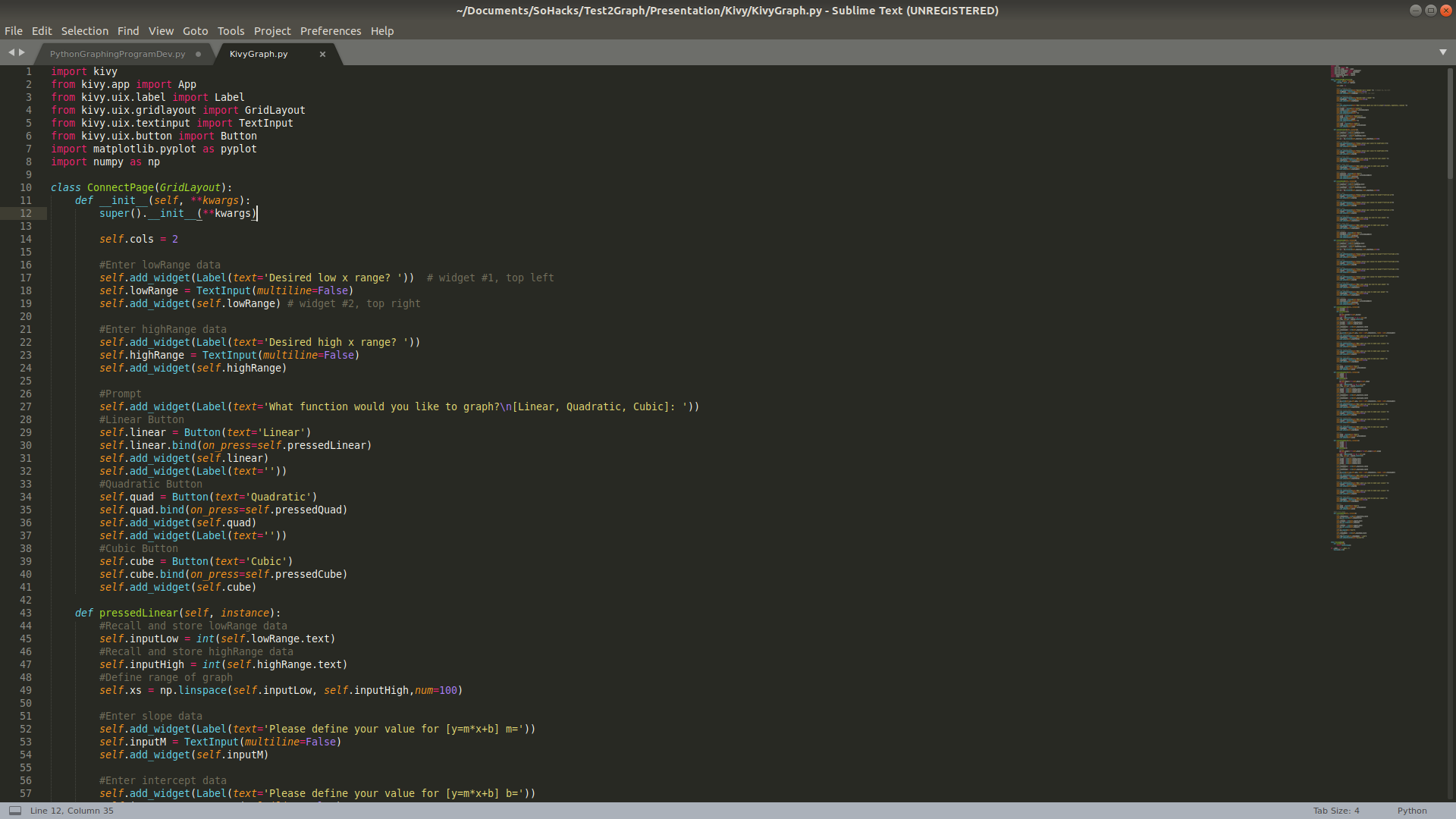Image resolution: width=1456 pixels, height=819 pixels.
Task: Open Tab Size: 4 indentation menu
Action: coord(1335,811)
